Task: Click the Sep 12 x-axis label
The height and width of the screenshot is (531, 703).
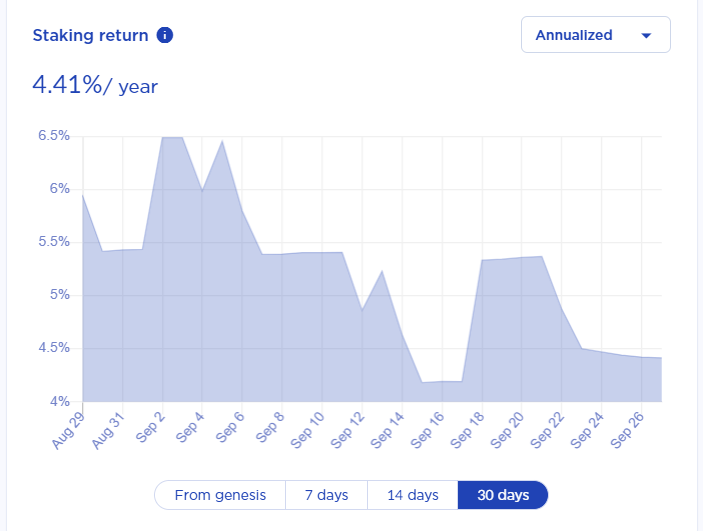Action: tap(347, 430)
